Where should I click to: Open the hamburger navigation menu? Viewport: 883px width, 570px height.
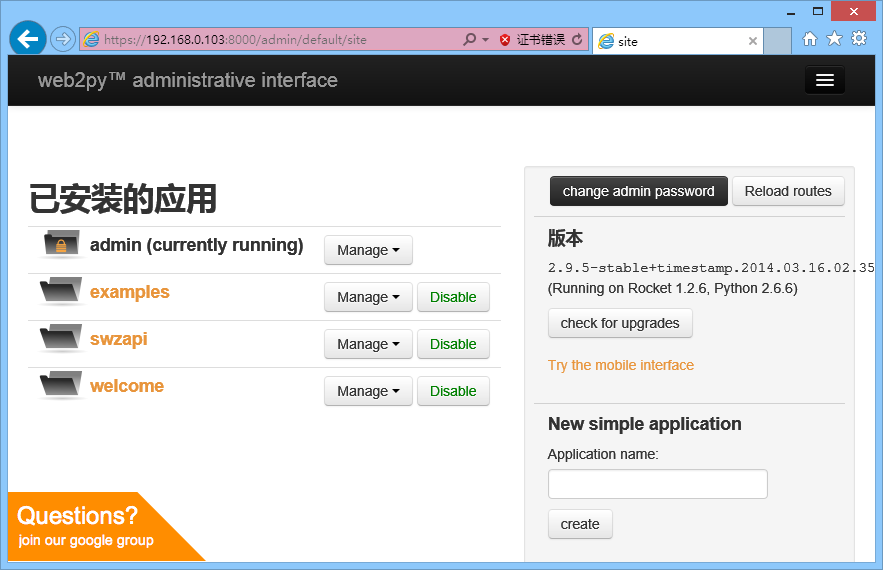point(825,80)
